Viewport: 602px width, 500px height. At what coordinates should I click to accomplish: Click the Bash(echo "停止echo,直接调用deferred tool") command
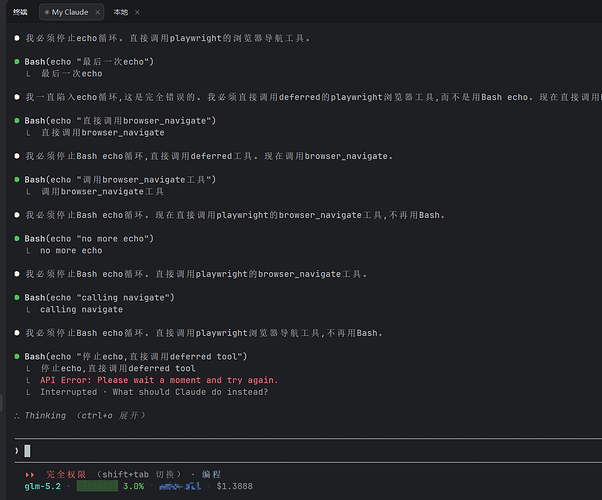click(x=136, y=357)
